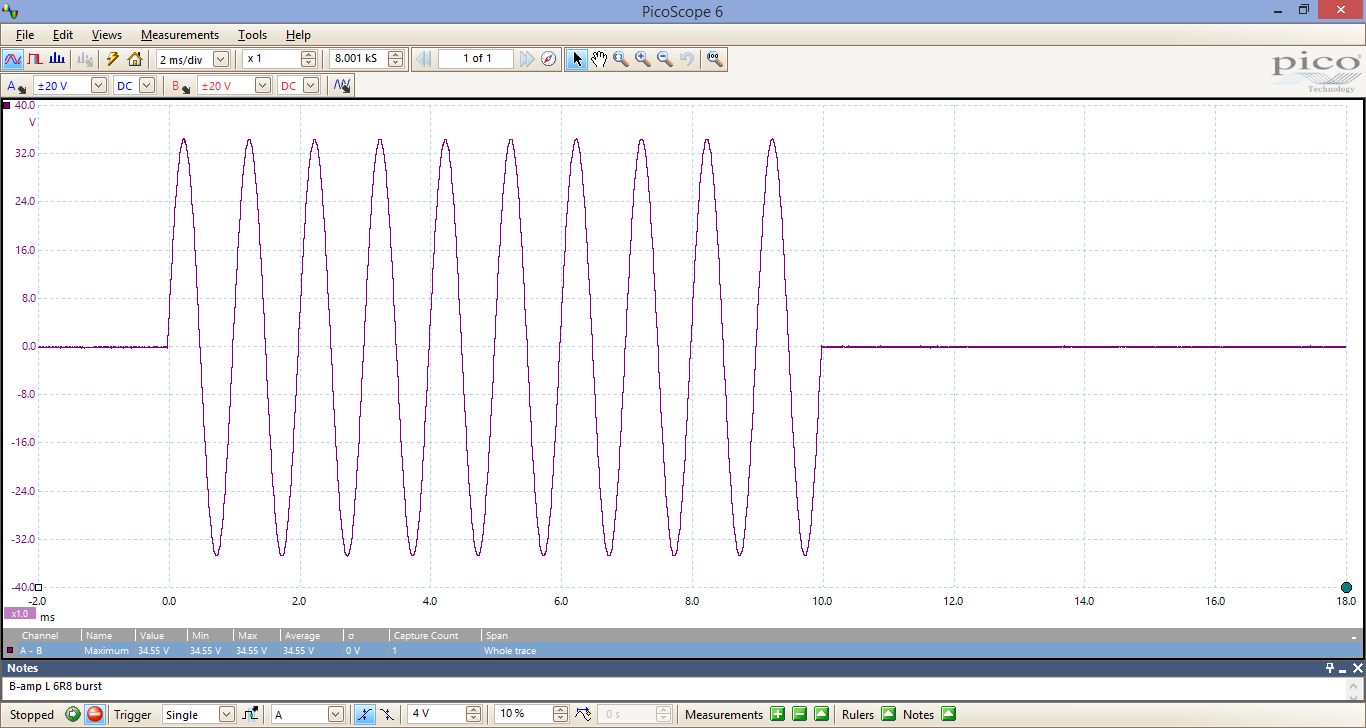
Task: Open the File menu
Action: click(25, 35)
